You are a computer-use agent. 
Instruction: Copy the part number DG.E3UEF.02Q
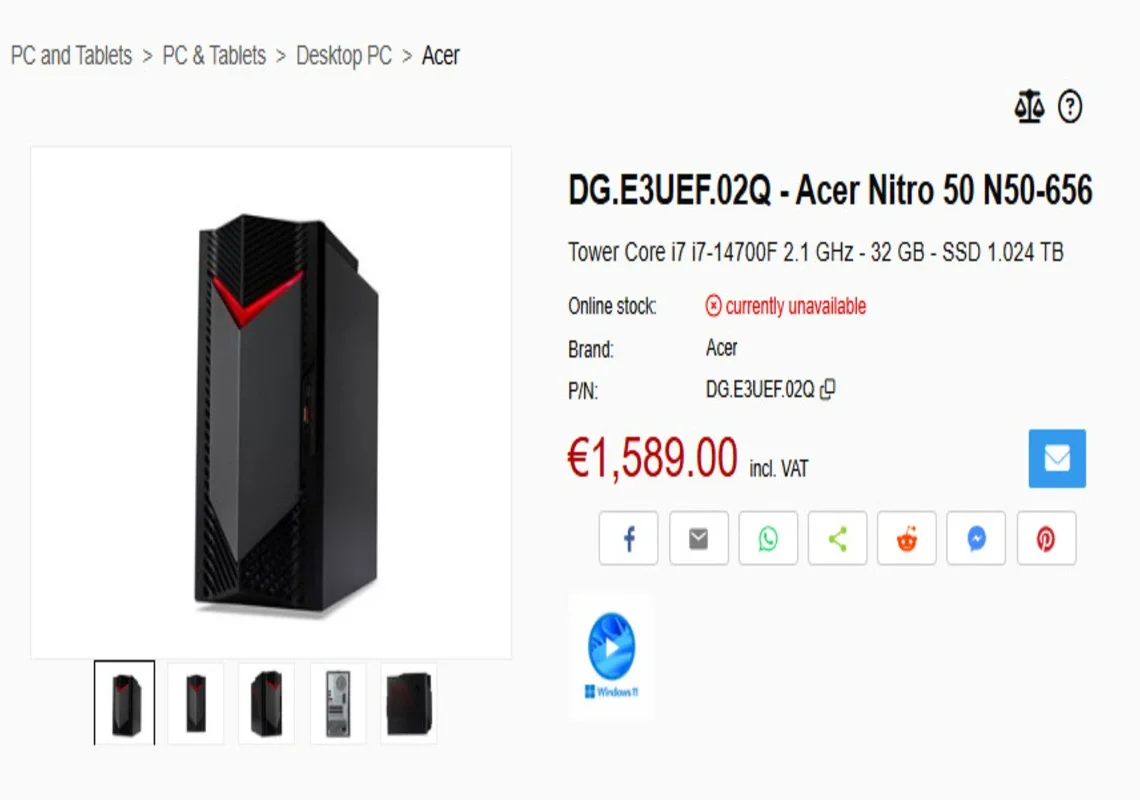(x=827, y=390)
